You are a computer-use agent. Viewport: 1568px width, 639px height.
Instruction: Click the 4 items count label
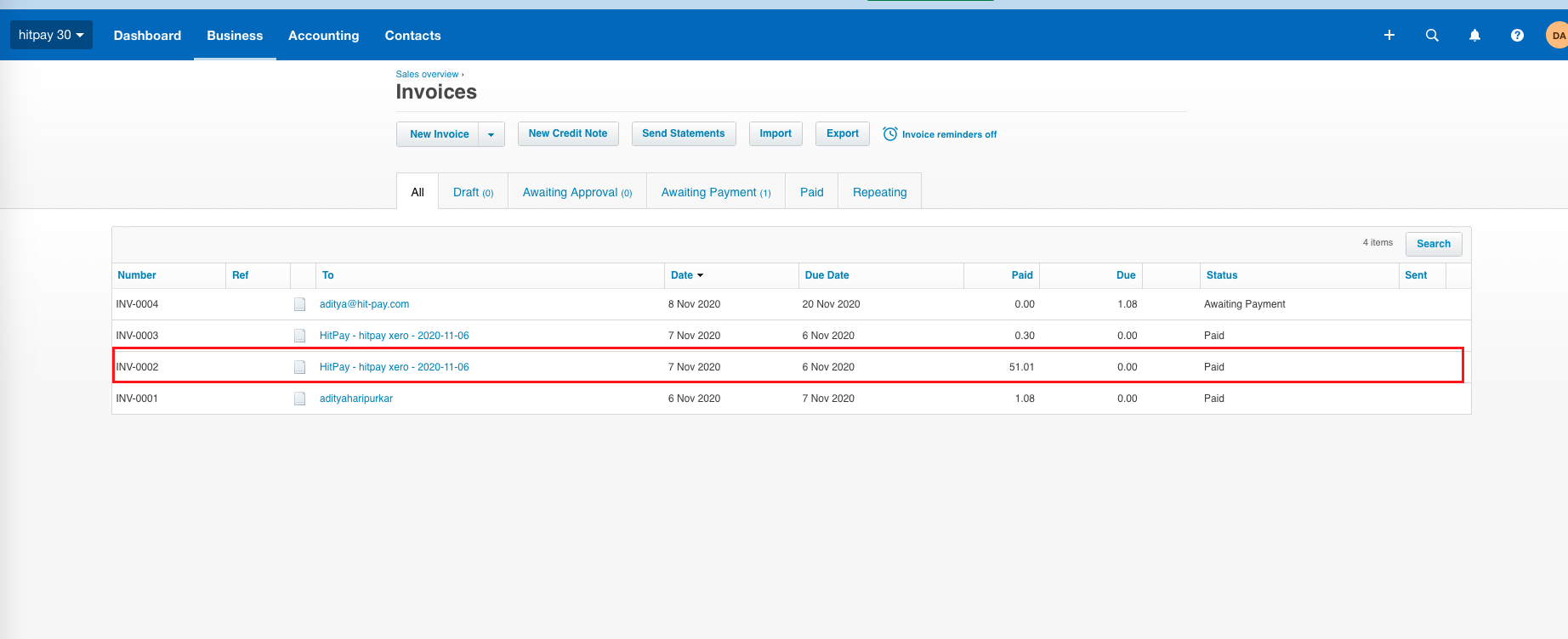click(x=1378, y=243)
